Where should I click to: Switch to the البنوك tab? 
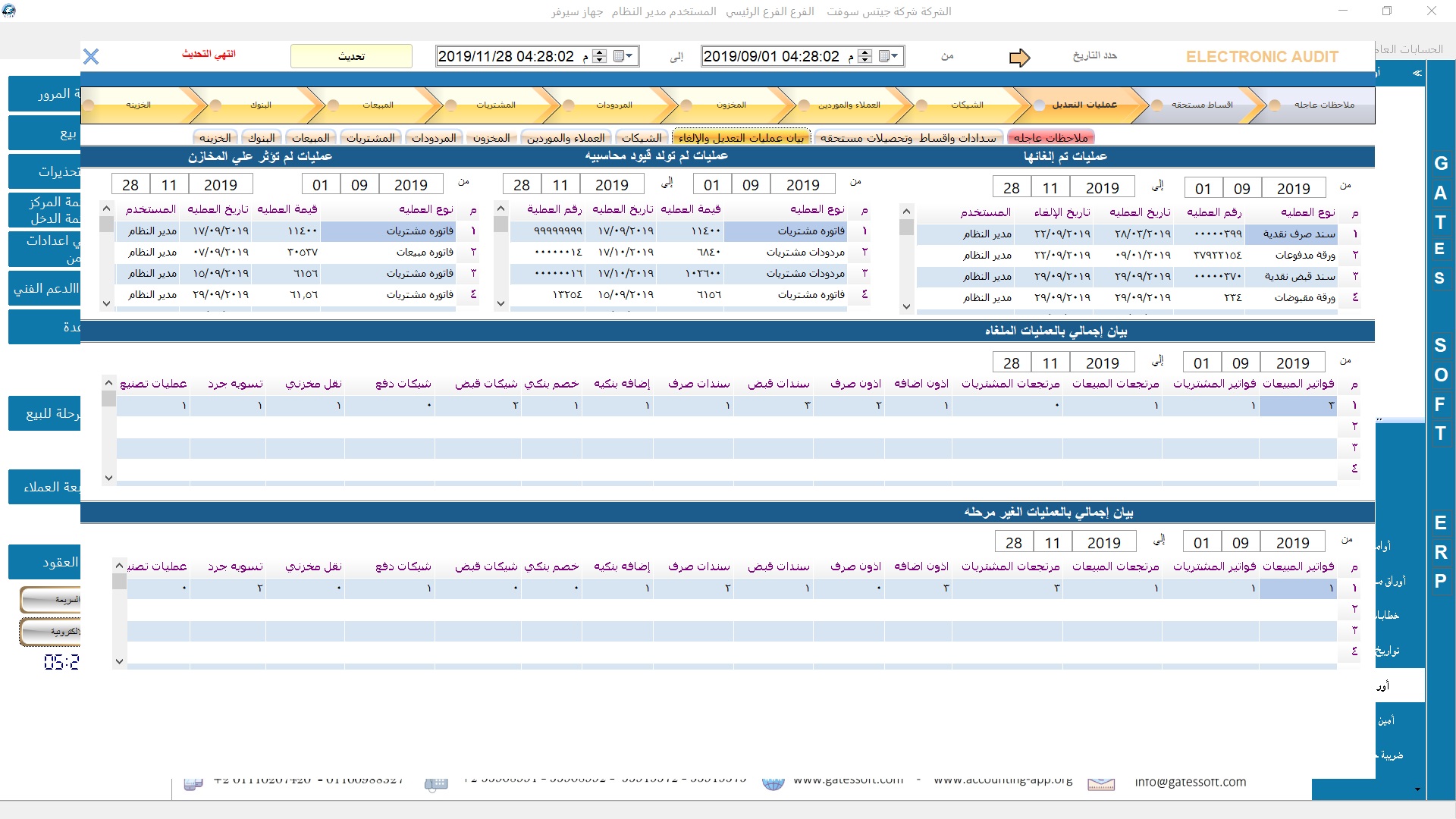click(x=261, y=137)
